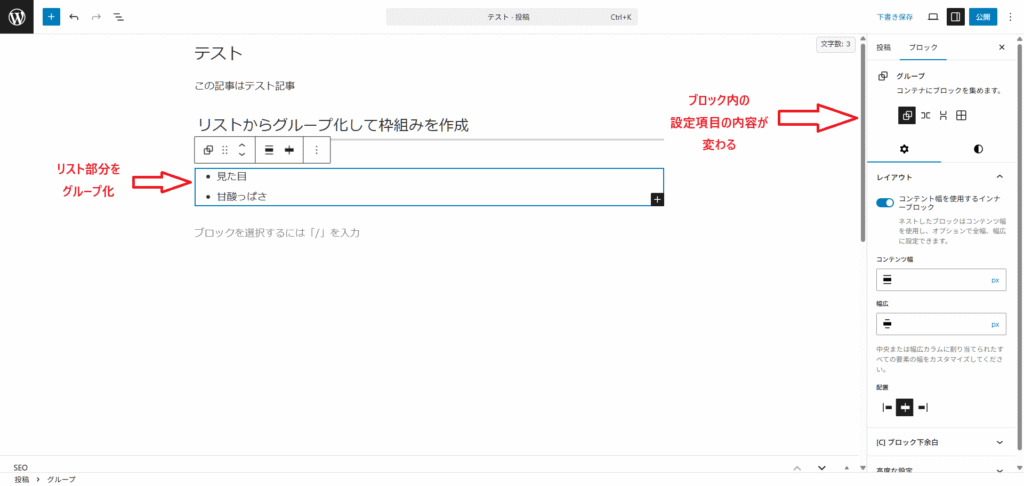Screen dimensions: 1024x486
Task: Expand the [C] ブロック下余白 panel
Action: [x=940, y=442]
